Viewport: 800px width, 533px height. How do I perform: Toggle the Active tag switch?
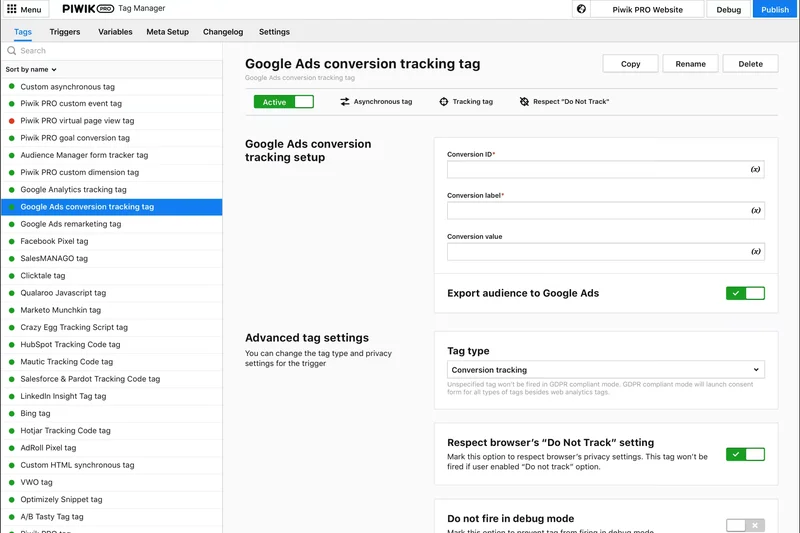(284, 101)
